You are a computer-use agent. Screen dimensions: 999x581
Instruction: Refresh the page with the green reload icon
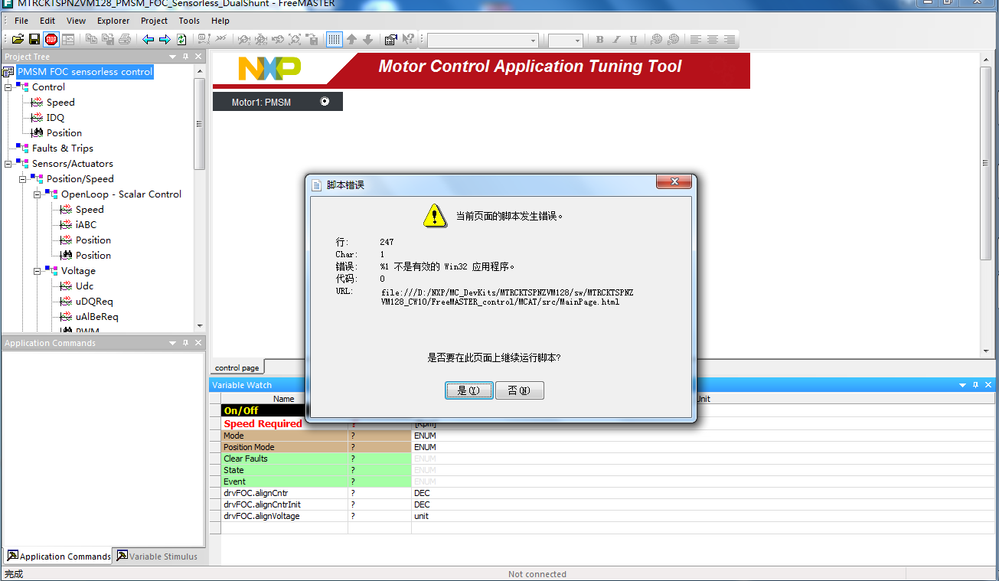tap(182, 39)
